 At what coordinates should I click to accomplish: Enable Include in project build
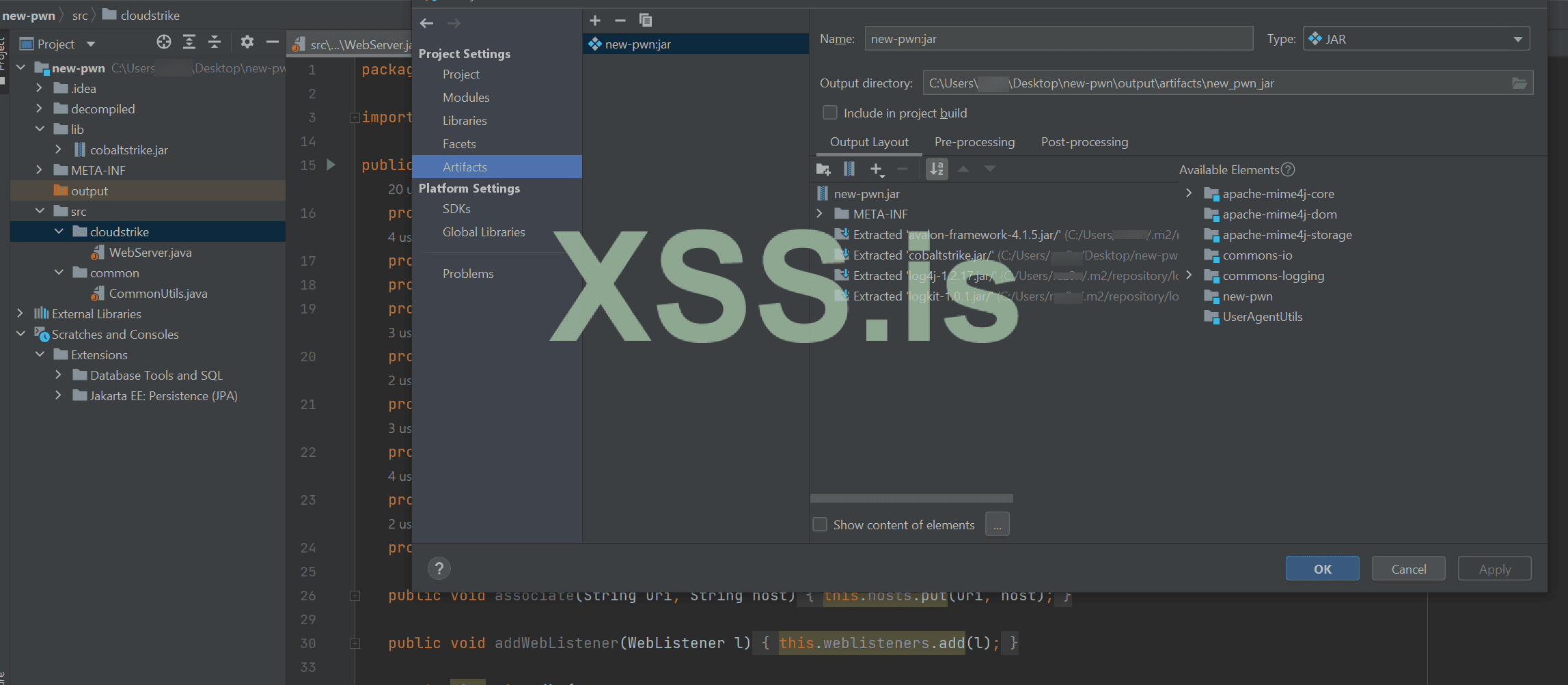[830, 113]
